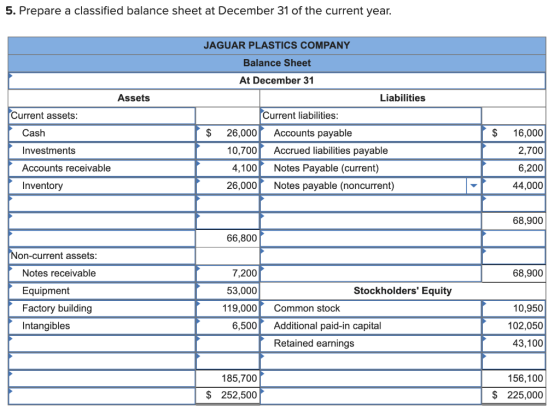Select the Accounts receivable label cell
This screenshot has width=560, height=419.
pos(102,168)
